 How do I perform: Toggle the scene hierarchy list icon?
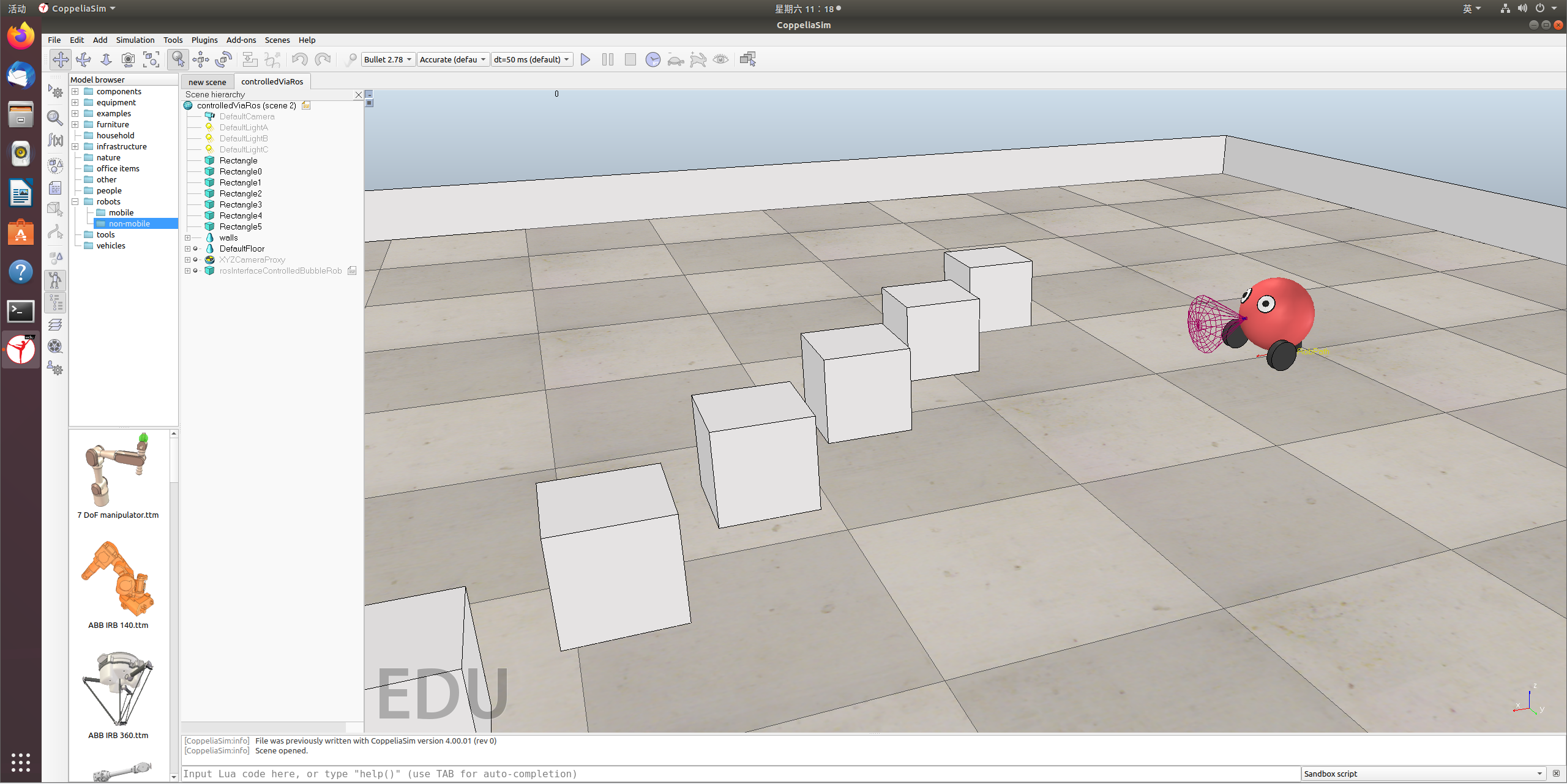pos(55,302)
